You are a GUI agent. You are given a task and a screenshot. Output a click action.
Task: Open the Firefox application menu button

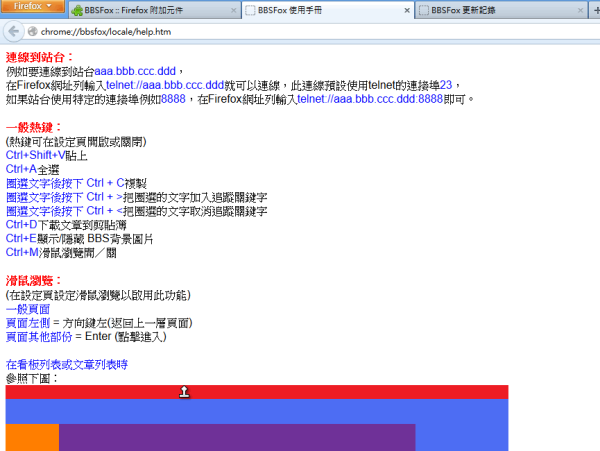32,6
